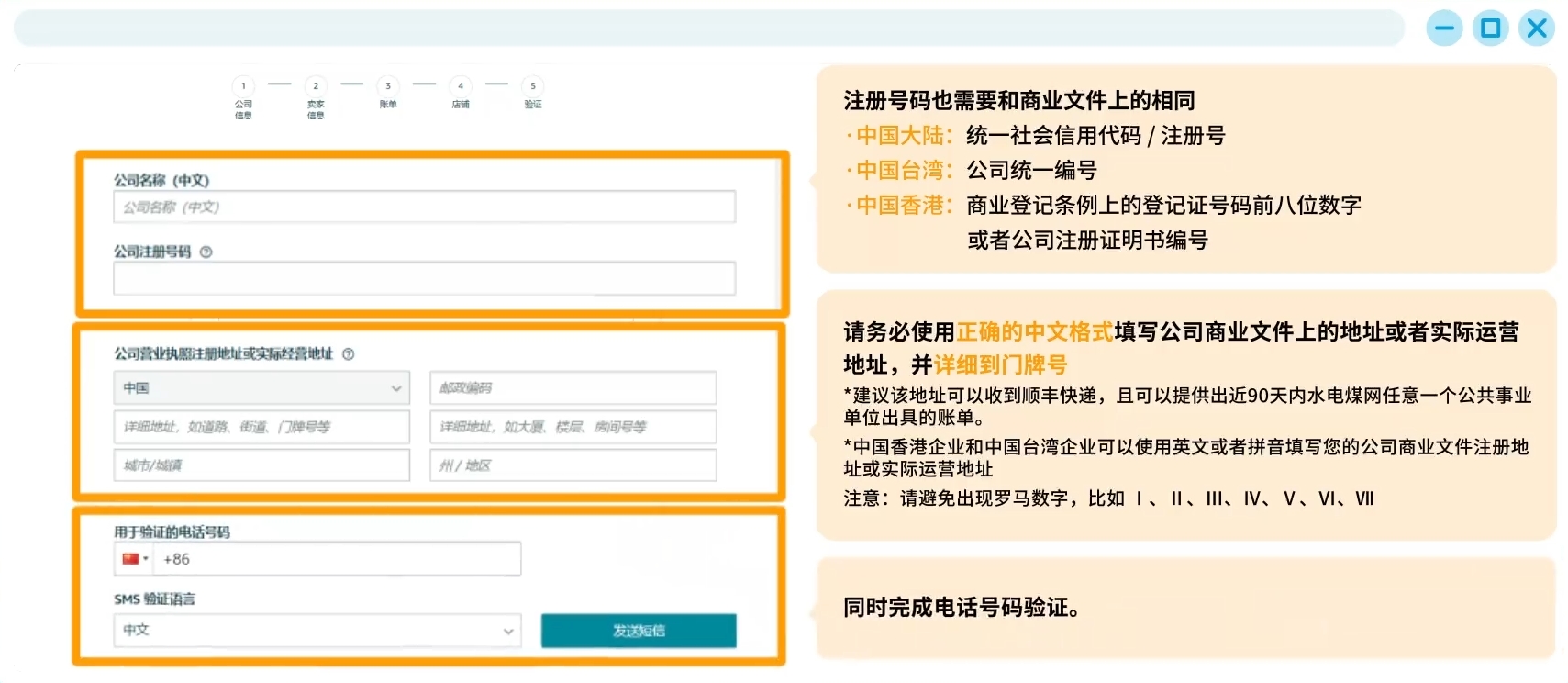Click the line 中国香港: 商业登记条例上的登记证号码前八位数字
The width and height of the screenshot is (1568, 683).
tap(1103, 206)
